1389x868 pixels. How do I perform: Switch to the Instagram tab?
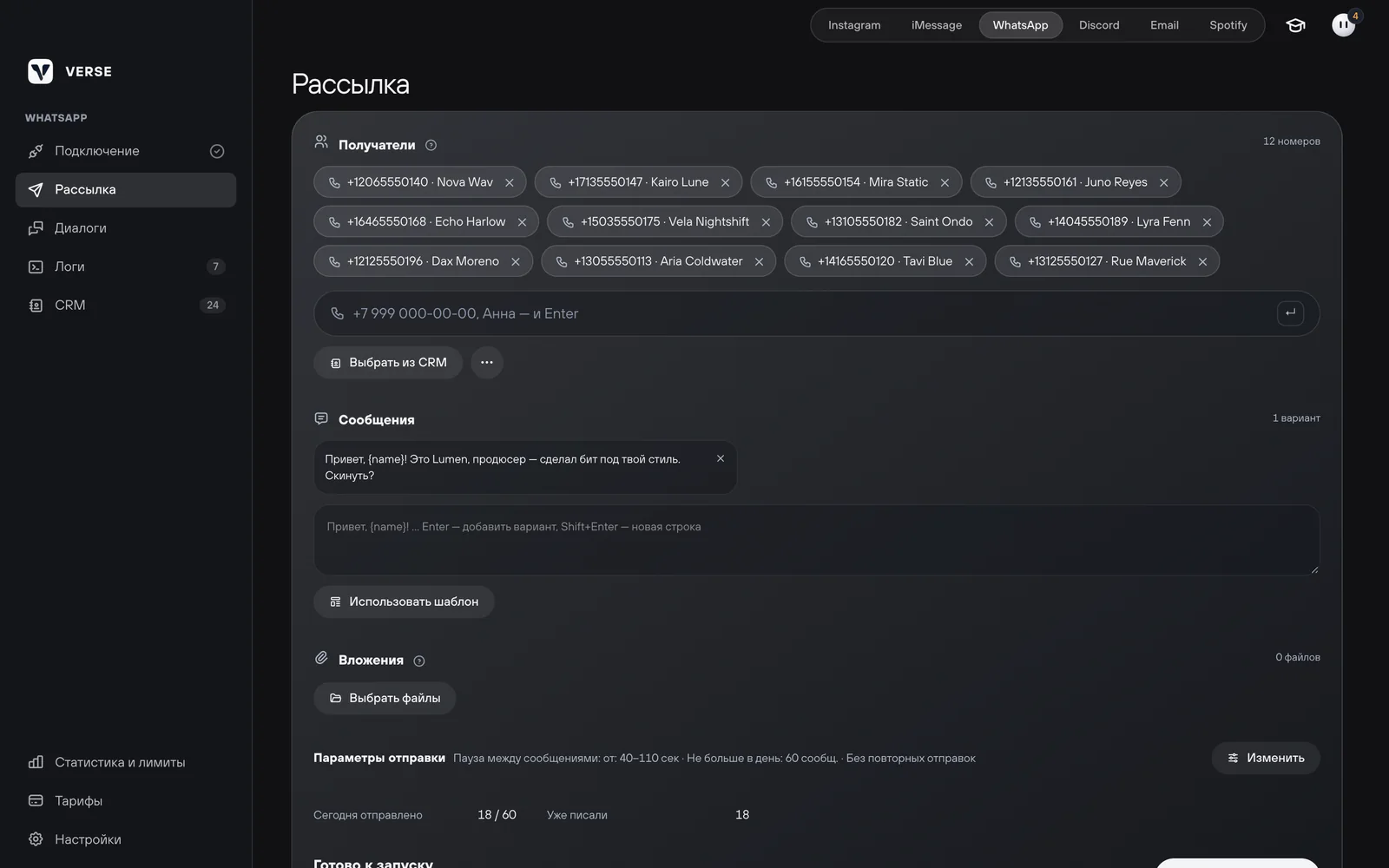coord(854,25)
